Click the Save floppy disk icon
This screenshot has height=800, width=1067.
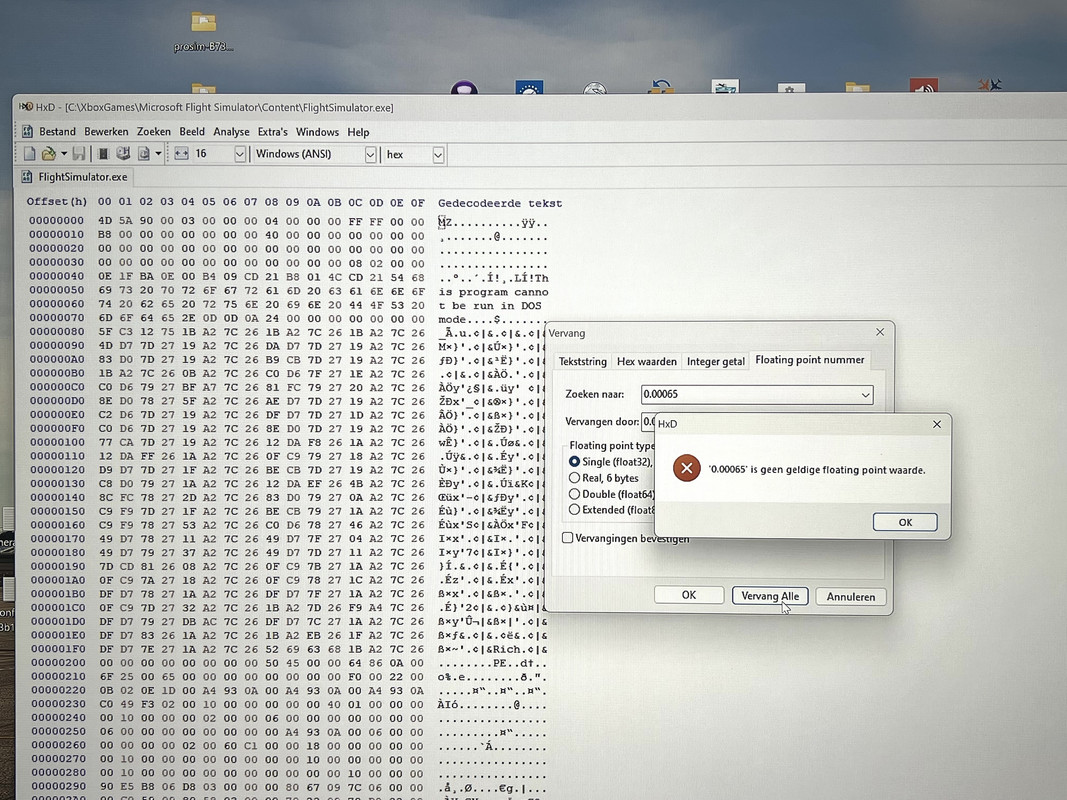(79, 154)
